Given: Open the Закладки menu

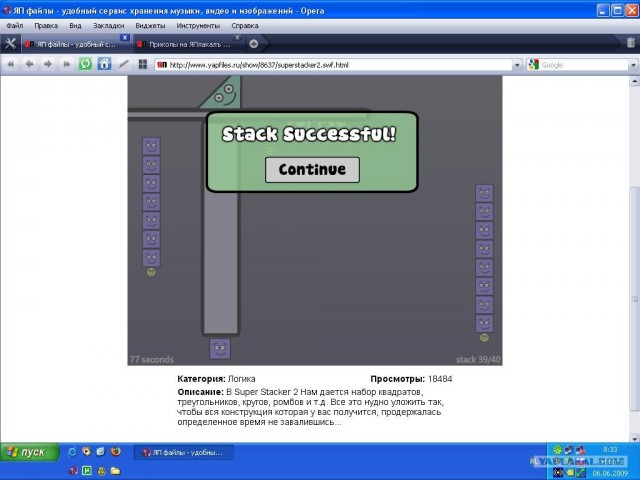Looking at the screenshot, I should point(109,25).
